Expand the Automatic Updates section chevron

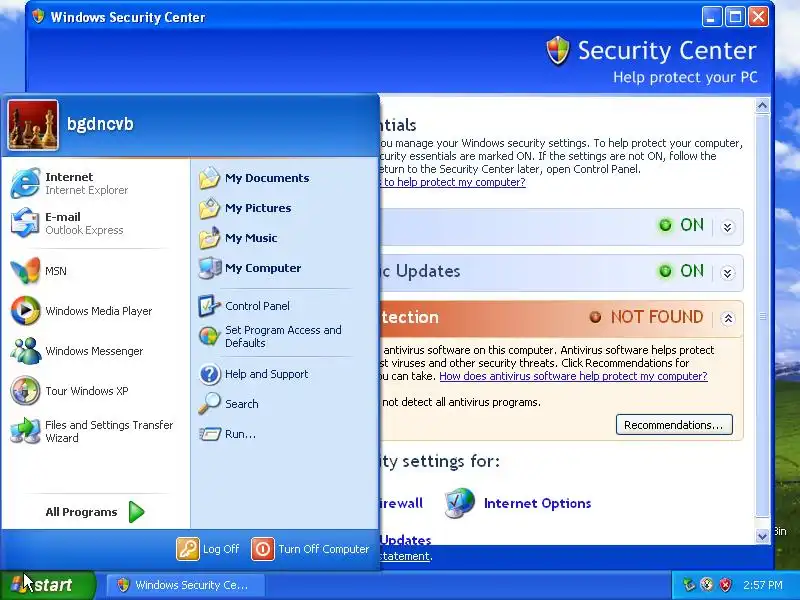728,273
